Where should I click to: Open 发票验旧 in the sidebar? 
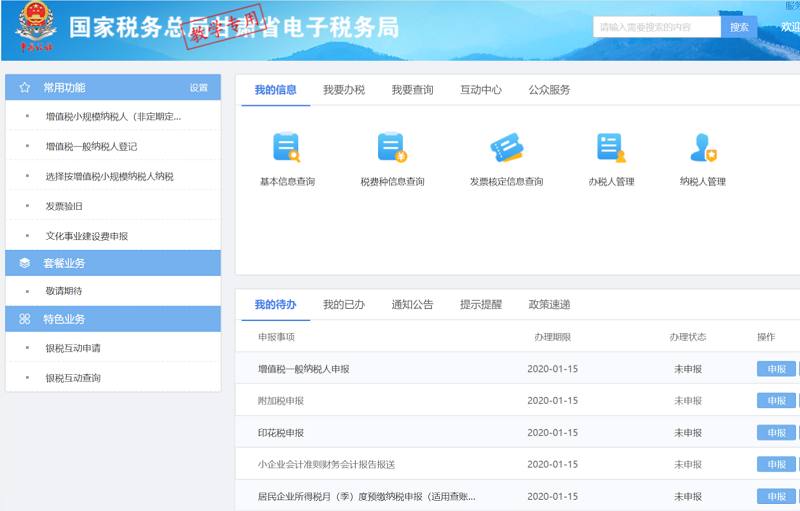tap(64, 206)
